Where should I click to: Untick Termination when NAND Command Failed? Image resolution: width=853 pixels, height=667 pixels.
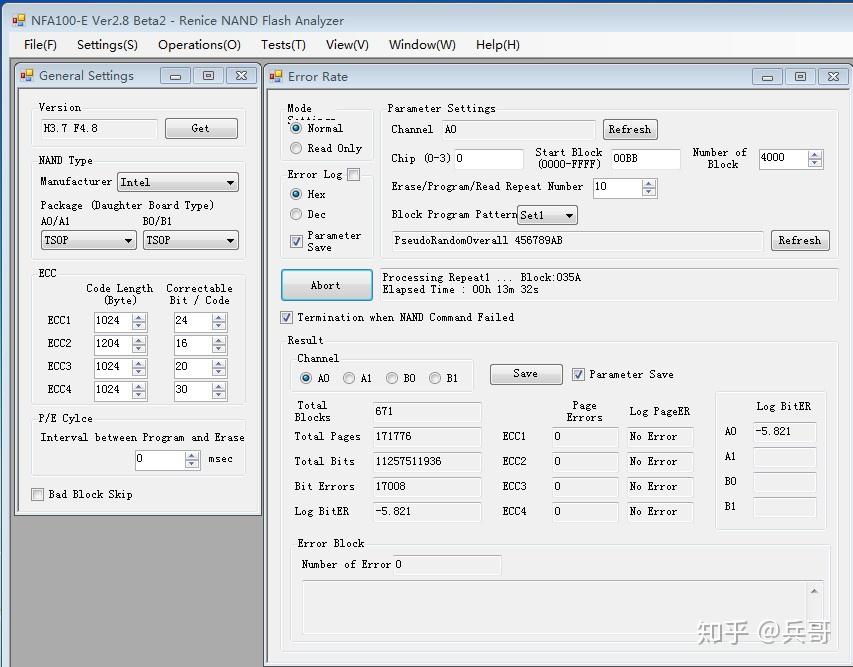click(x=287, y=317)
